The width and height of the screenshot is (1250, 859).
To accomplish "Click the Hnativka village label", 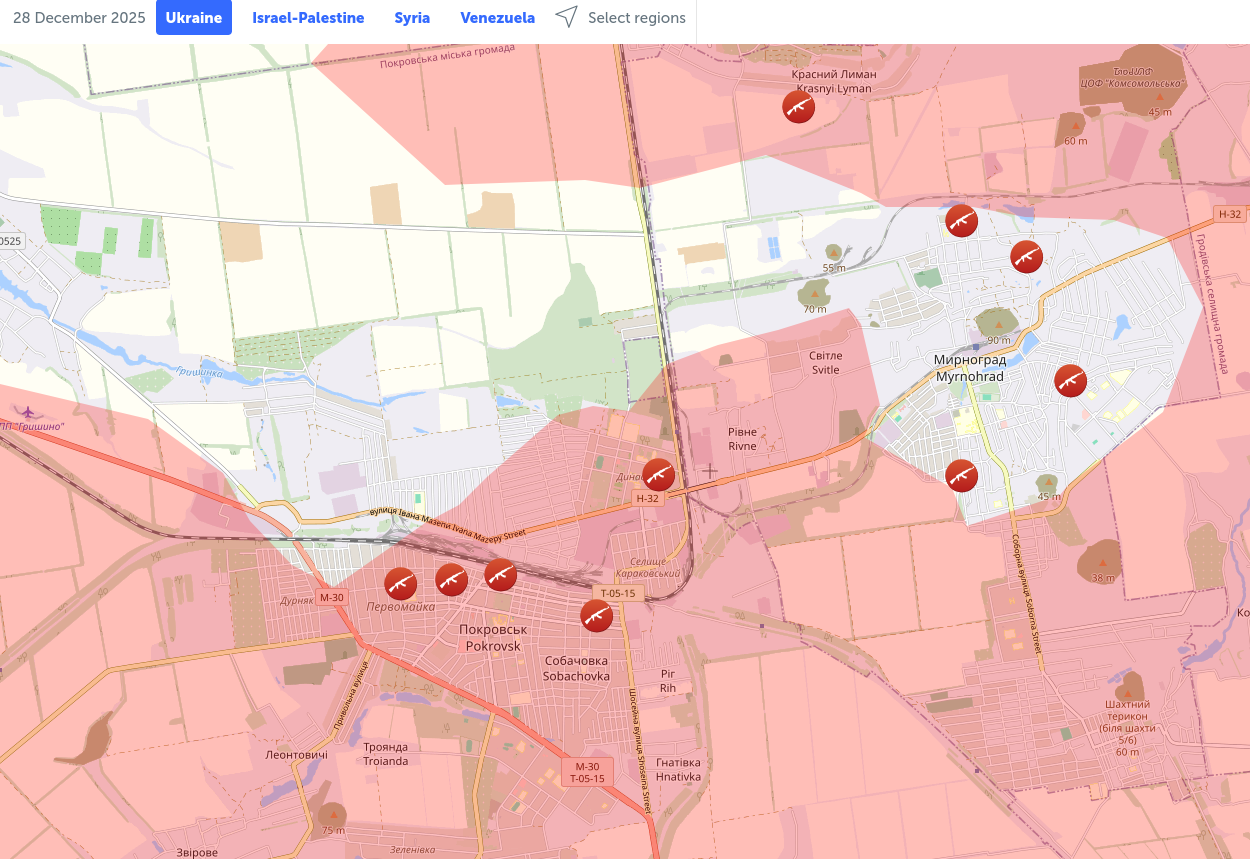I will (679, 769).
